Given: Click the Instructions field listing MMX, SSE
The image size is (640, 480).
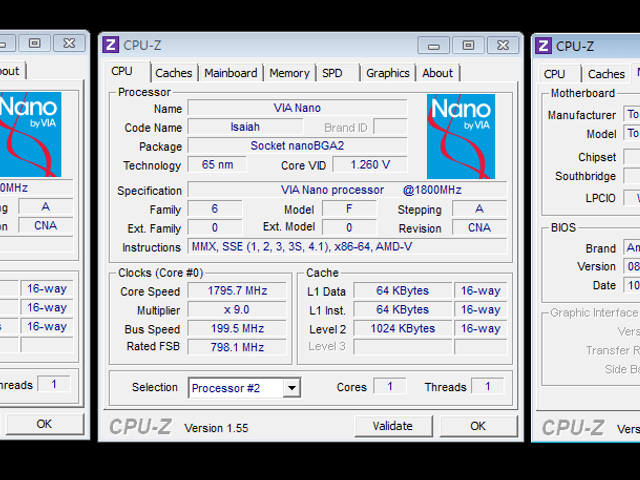Looking at the screenshot, I should (347, 247).
